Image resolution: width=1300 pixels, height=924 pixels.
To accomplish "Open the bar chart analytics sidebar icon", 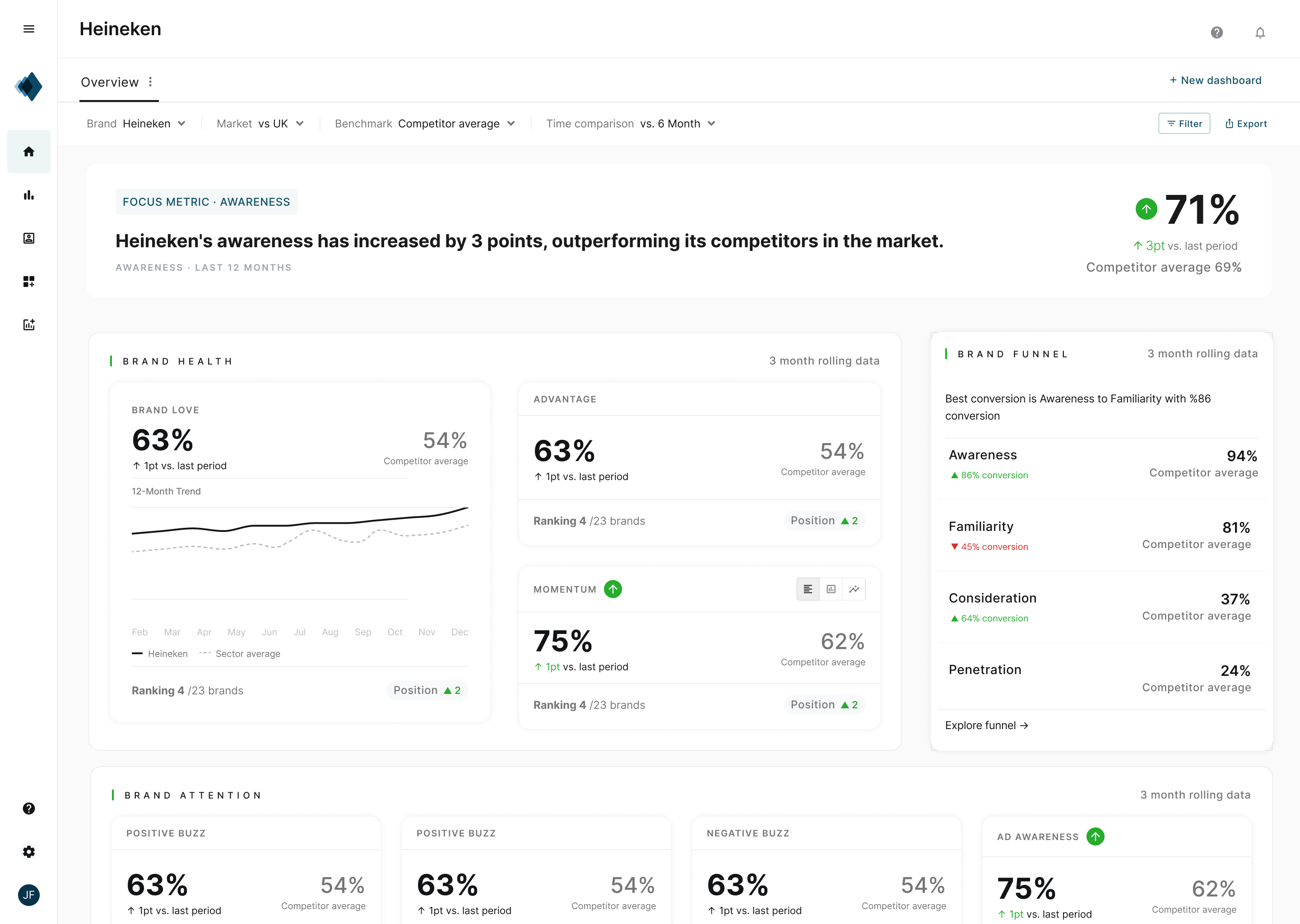I will coord(28,195).
